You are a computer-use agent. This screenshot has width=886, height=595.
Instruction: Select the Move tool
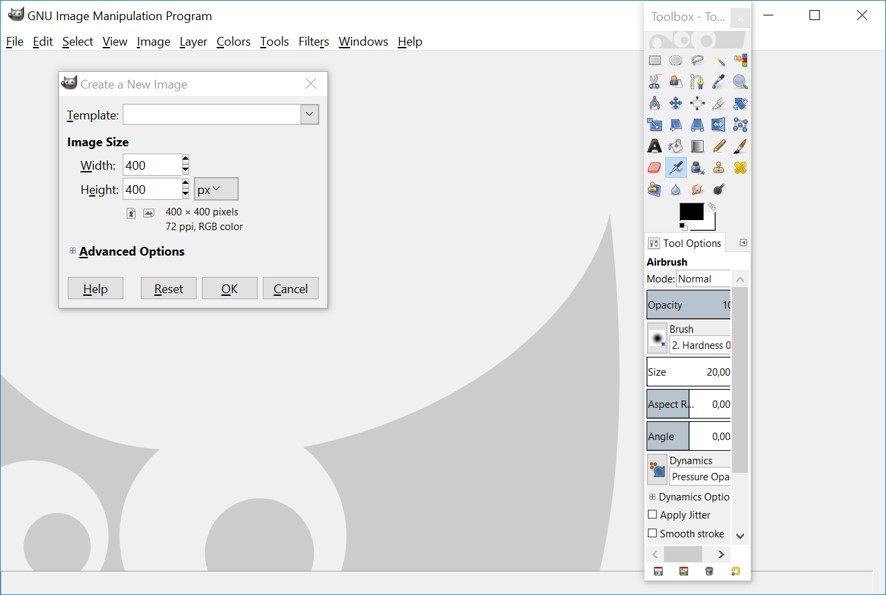point(676,103)
